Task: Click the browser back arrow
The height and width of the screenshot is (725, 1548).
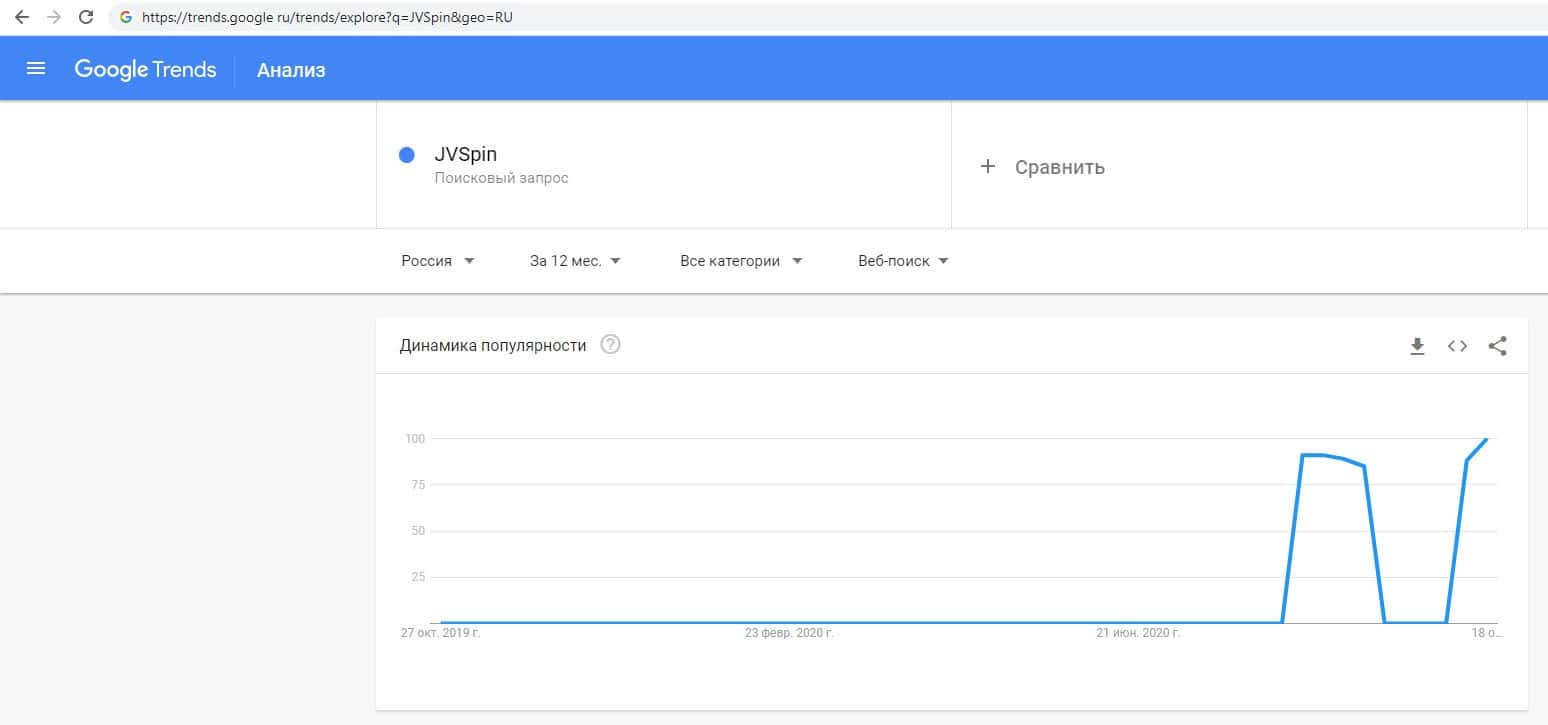Action: tap(22, 17)
